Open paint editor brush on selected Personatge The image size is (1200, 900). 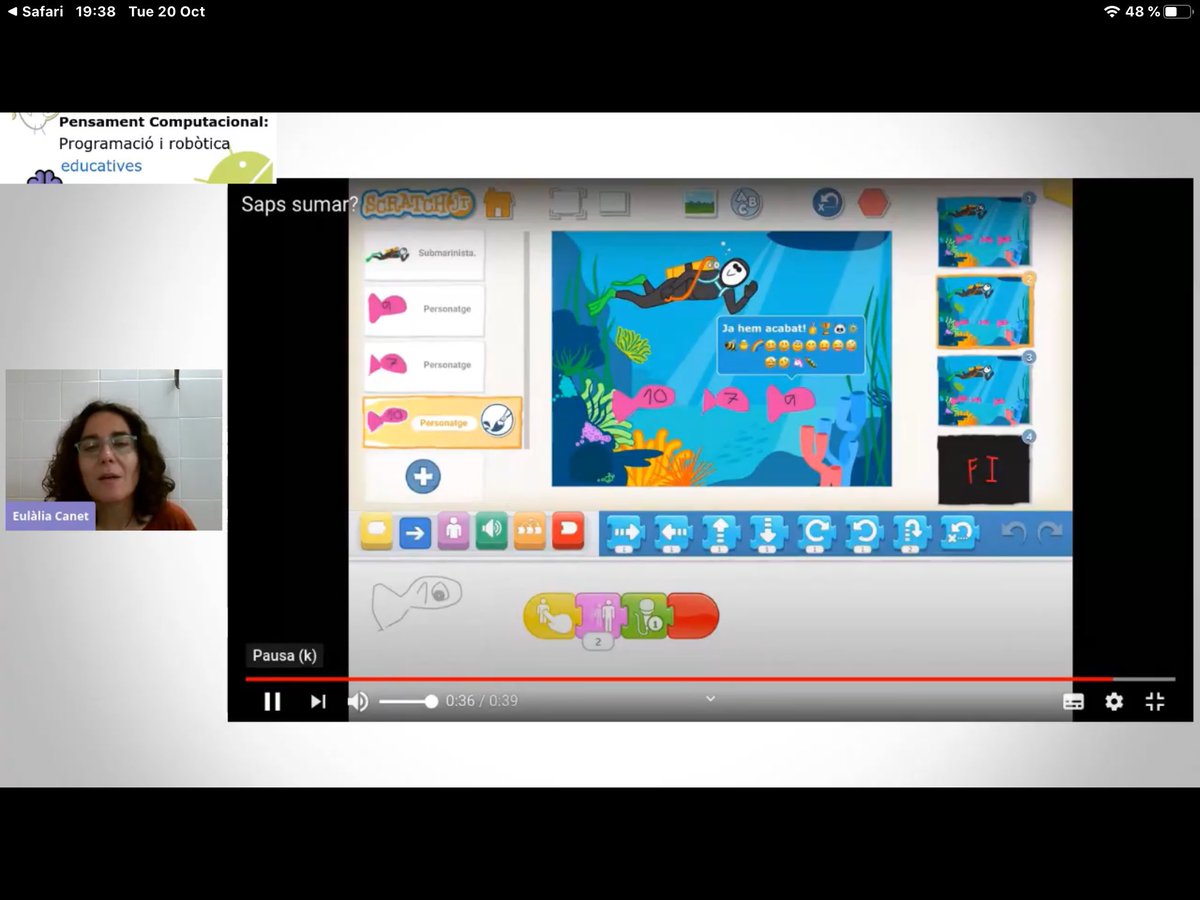coord(497,421)
